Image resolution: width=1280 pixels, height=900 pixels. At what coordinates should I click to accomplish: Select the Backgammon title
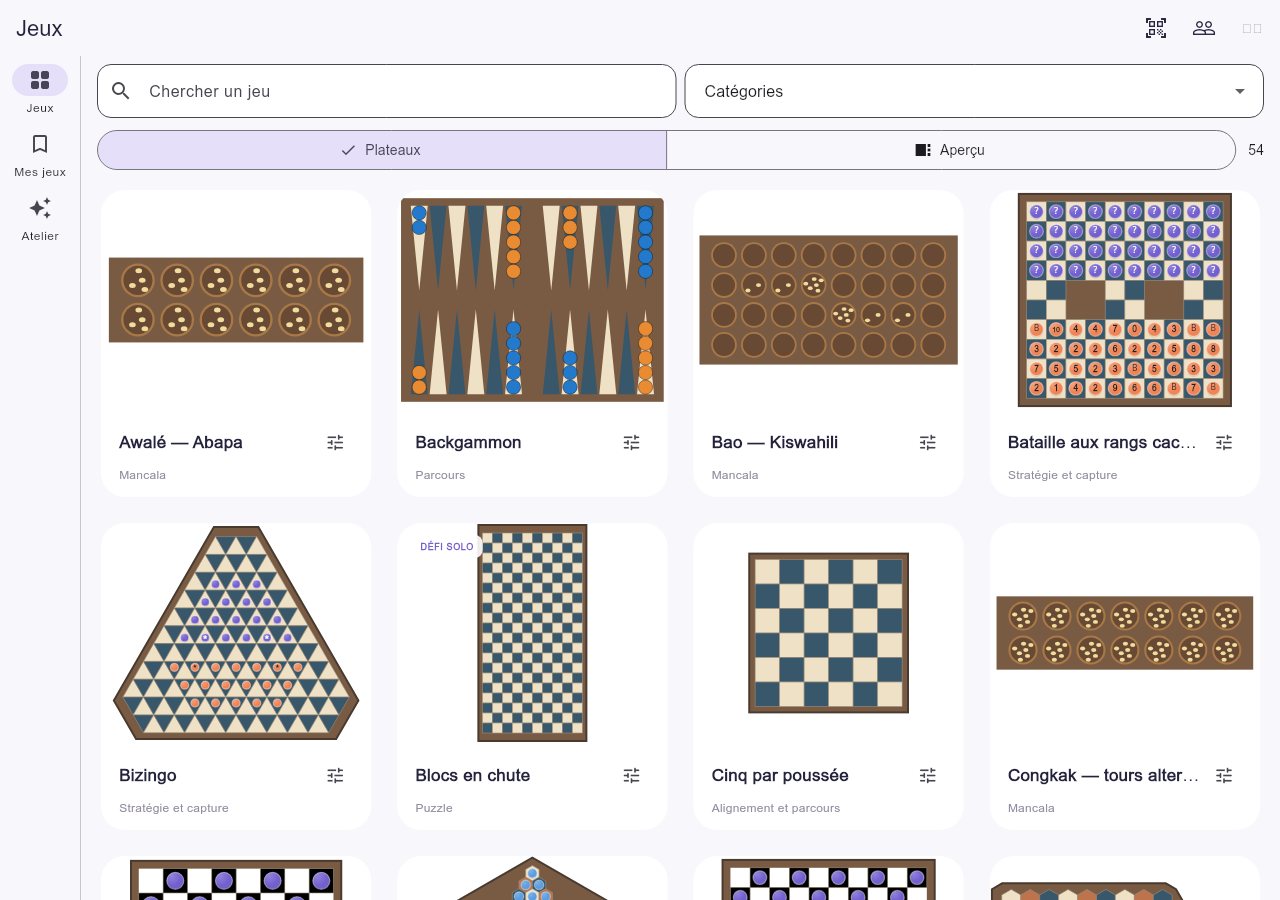pyautogui.click(x=468, y=442)
